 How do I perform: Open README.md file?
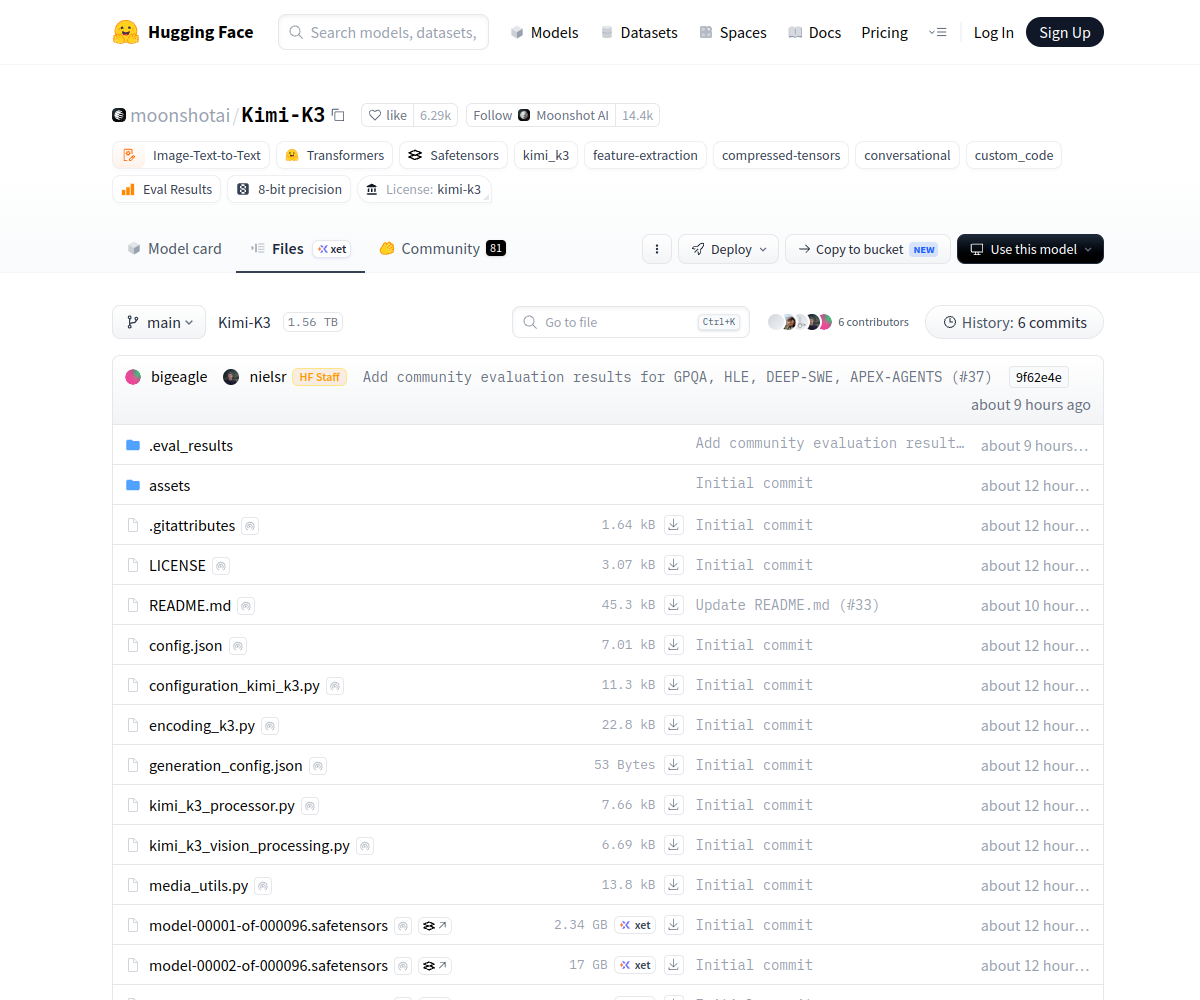point(190,605)
